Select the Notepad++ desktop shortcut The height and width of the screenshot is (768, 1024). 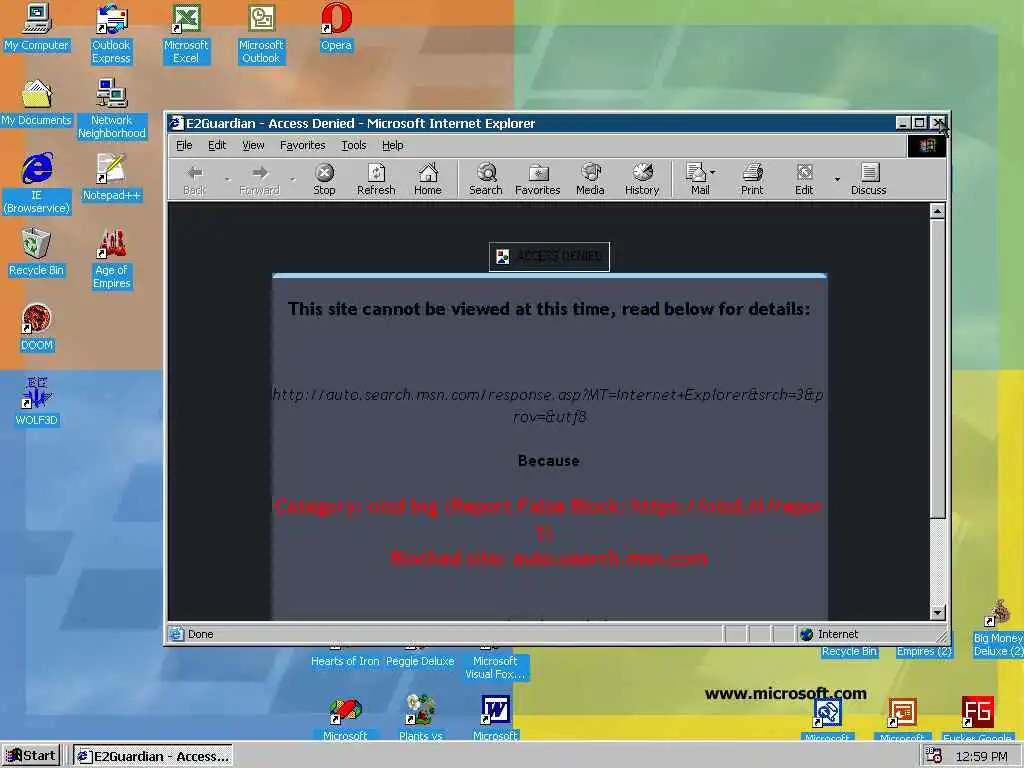(112, 177)
